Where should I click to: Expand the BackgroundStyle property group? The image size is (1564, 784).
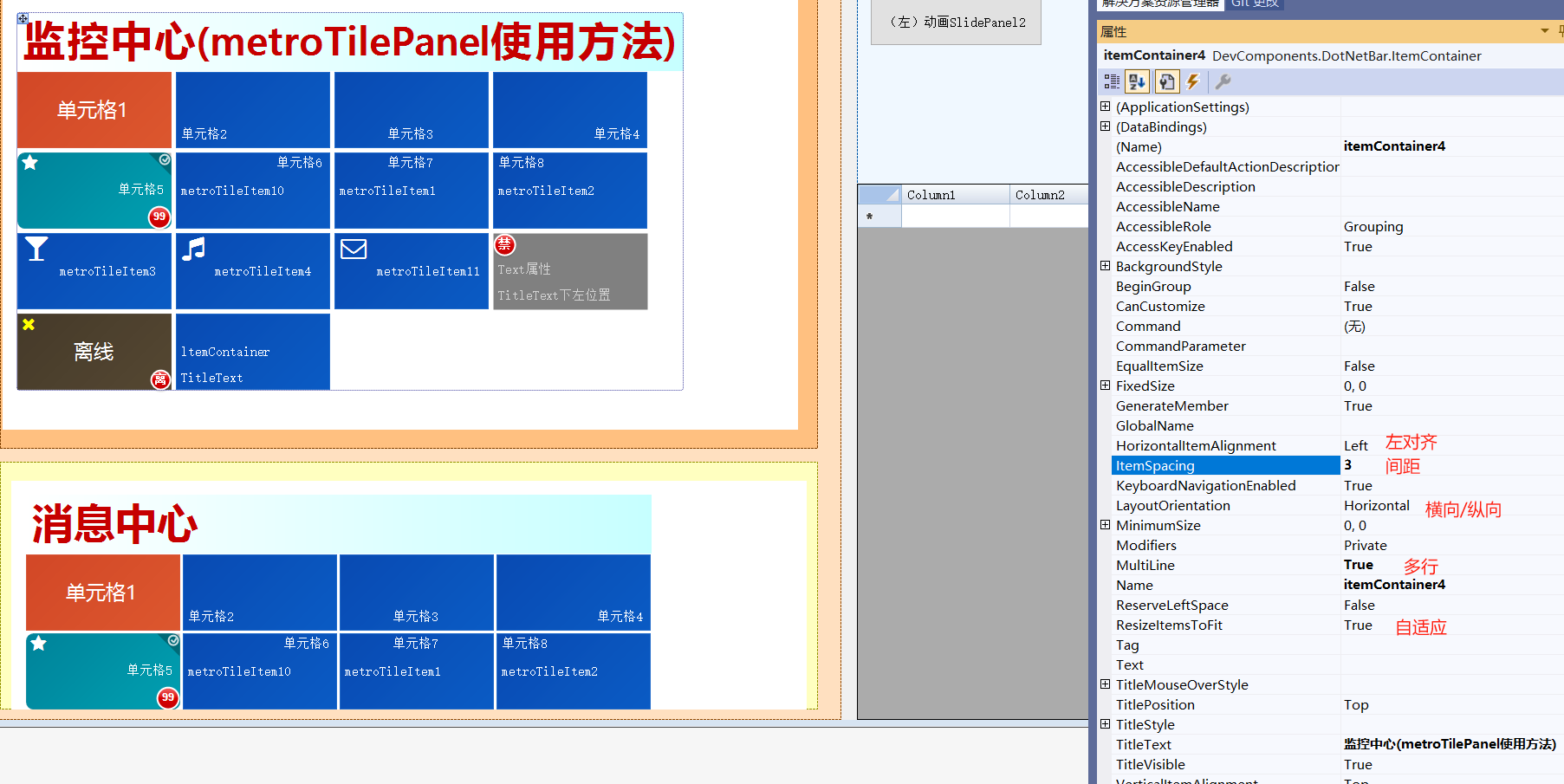[1106, 266]
